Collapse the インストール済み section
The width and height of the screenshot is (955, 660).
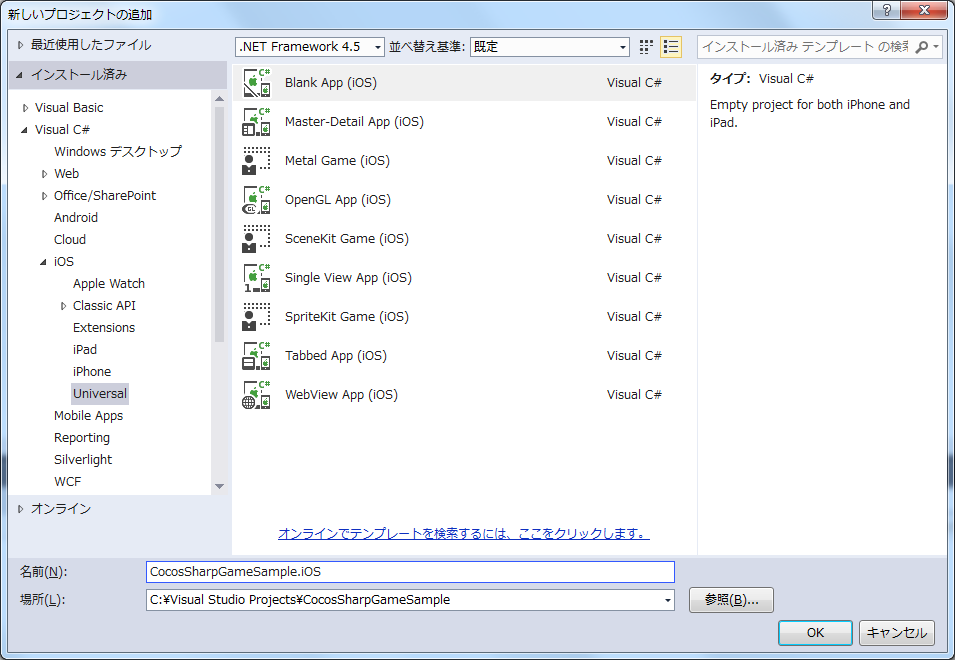[19, 75]
